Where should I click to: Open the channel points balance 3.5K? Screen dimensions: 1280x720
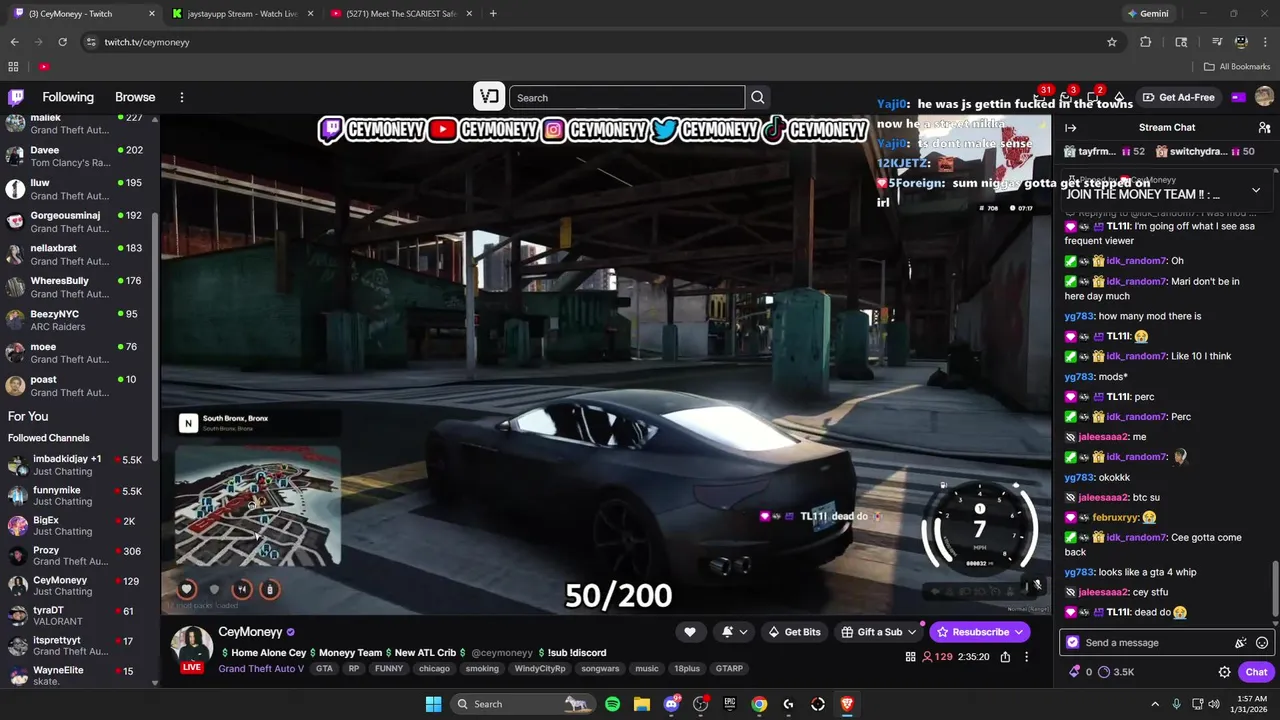point(1116,672)
